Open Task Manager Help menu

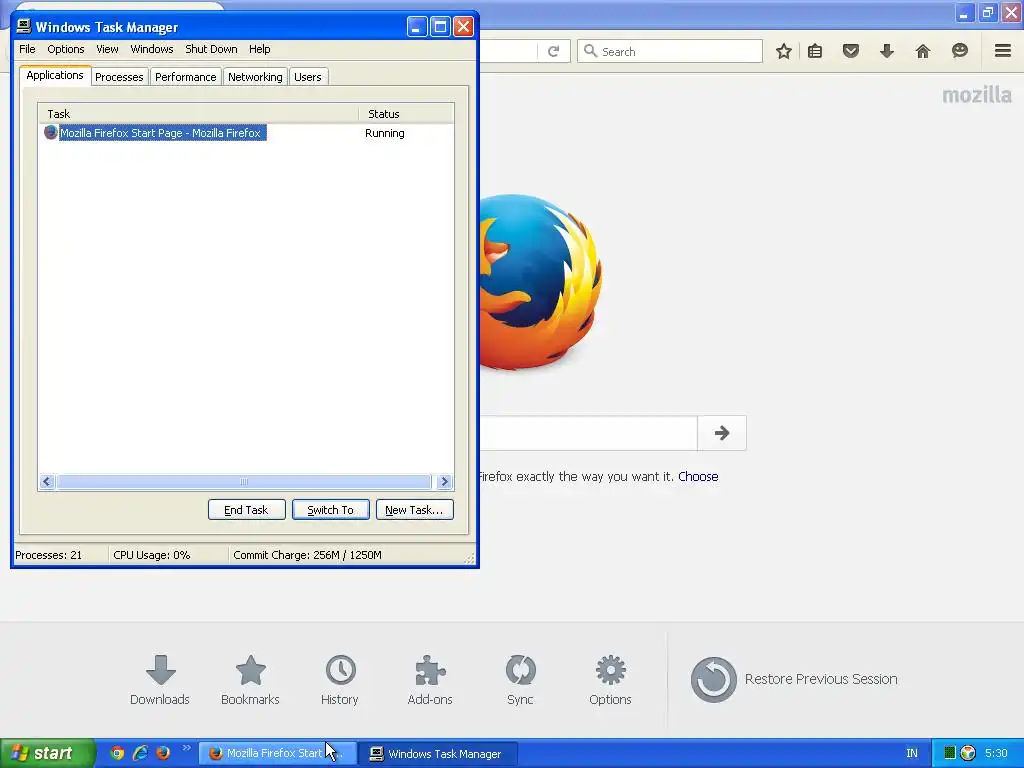coord(259,49)
